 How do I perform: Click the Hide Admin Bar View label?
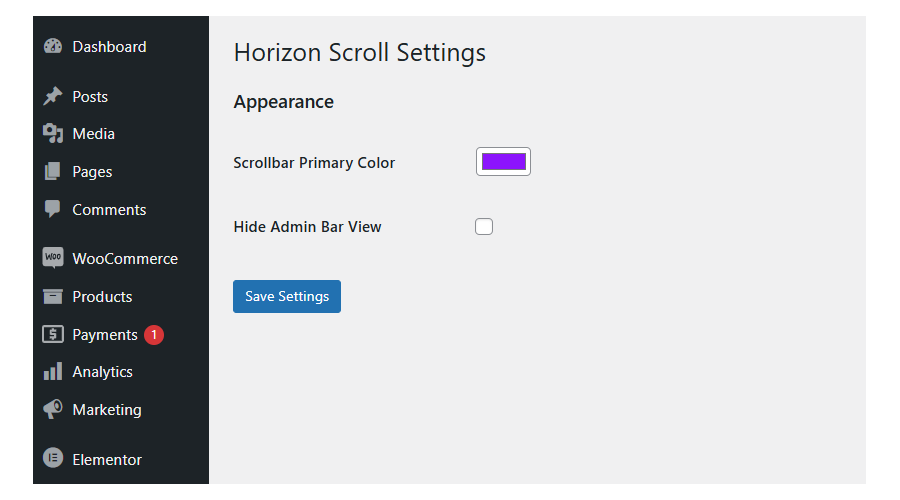pyautogui.click(x=307, y=227)
